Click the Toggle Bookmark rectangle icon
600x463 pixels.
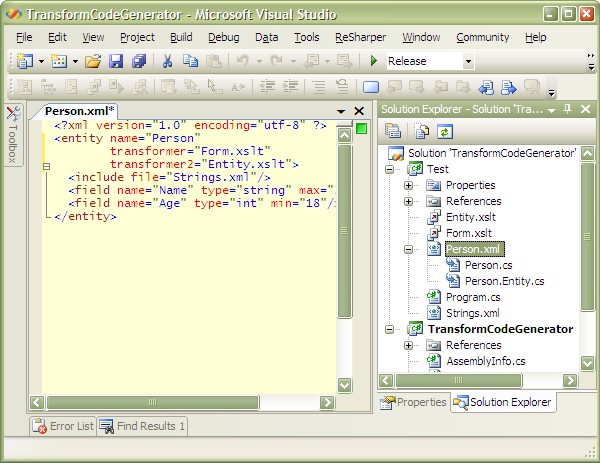point(371,87)
